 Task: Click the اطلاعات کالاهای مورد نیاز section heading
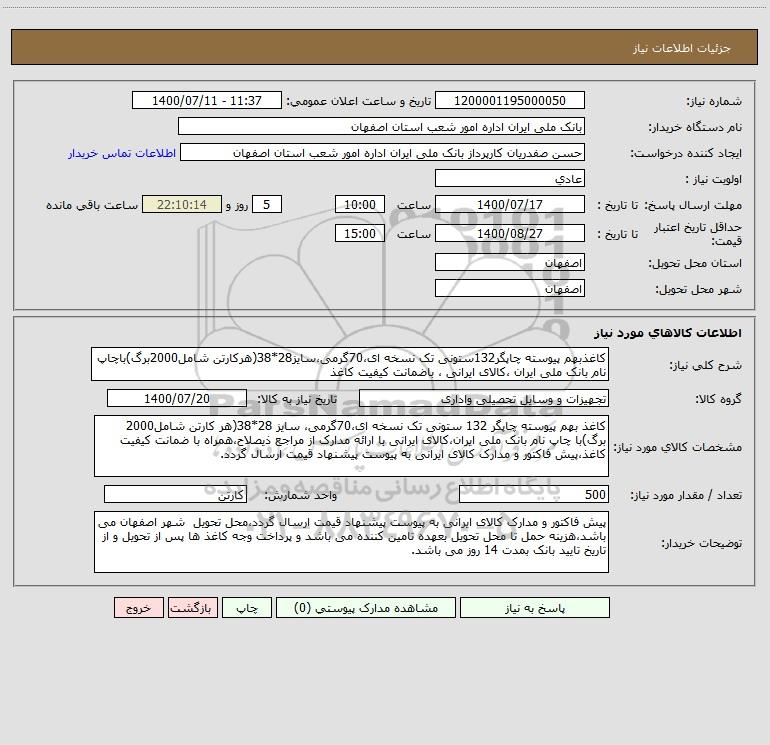point(668,333)
